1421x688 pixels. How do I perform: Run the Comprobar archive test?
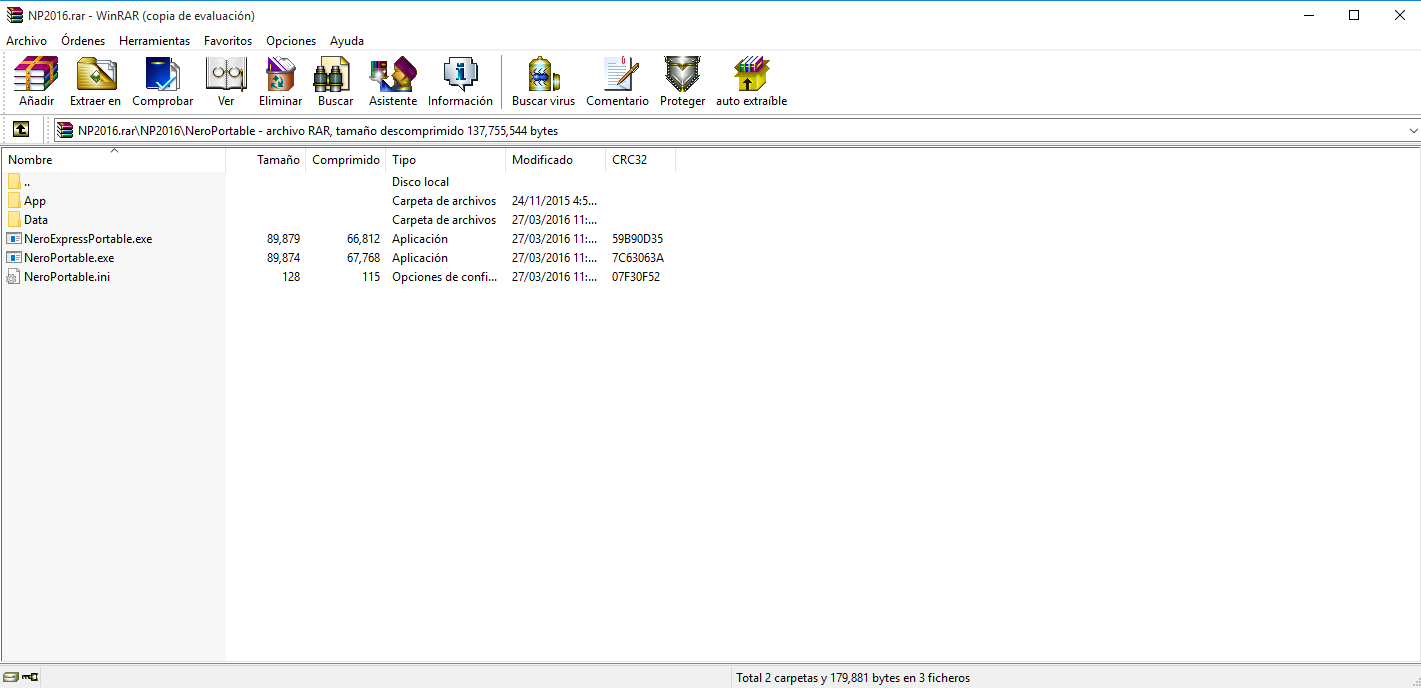(x=162, y=75)
